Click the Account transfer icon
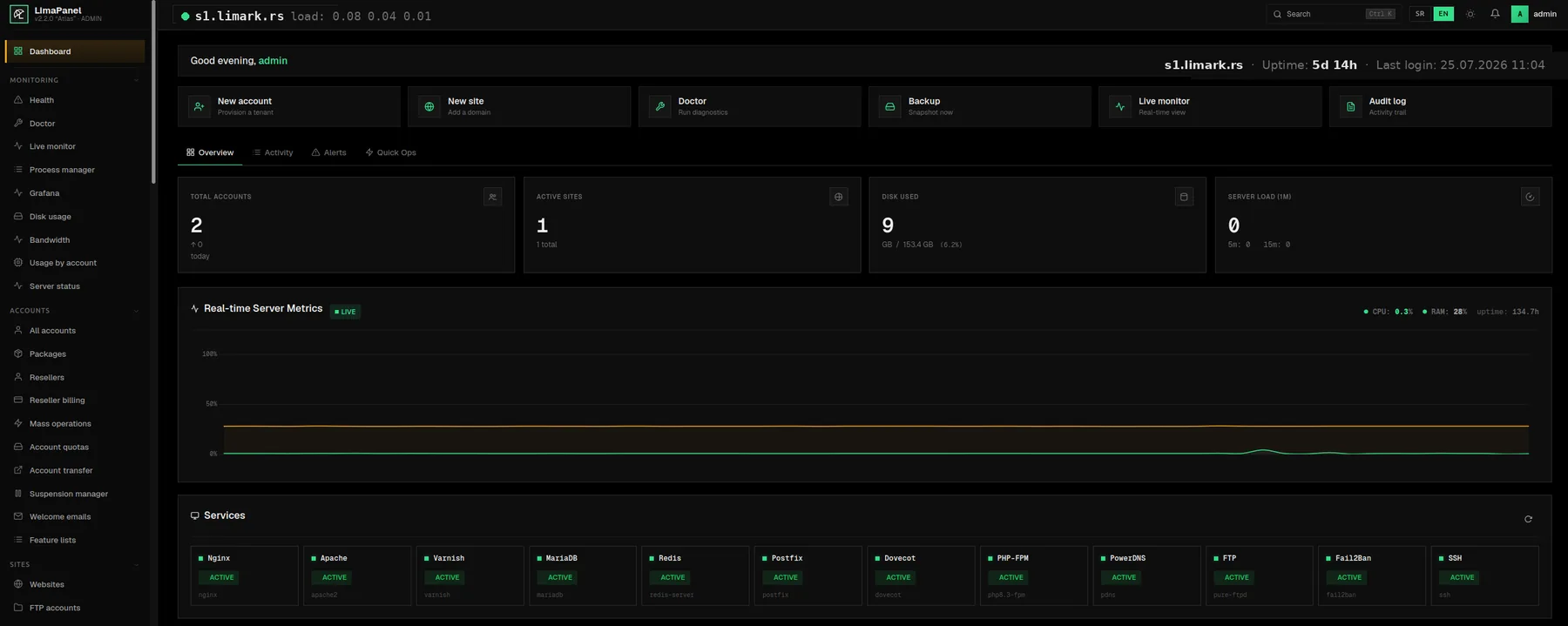Viewport: 1568px width, 626px height. 18,470
